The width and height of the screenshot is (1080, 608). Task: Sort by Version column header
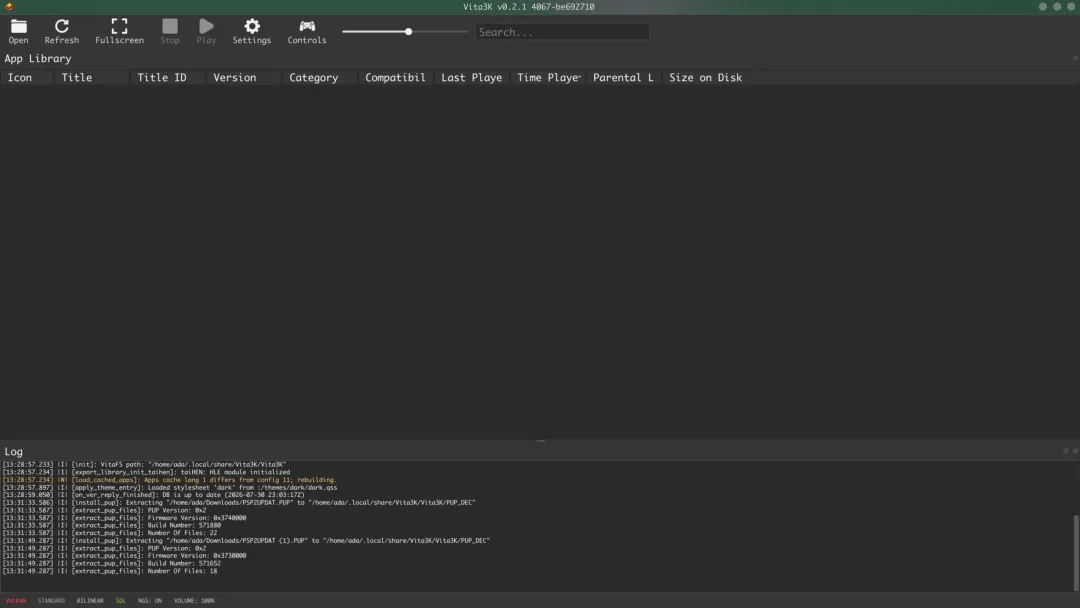(244, 78)
